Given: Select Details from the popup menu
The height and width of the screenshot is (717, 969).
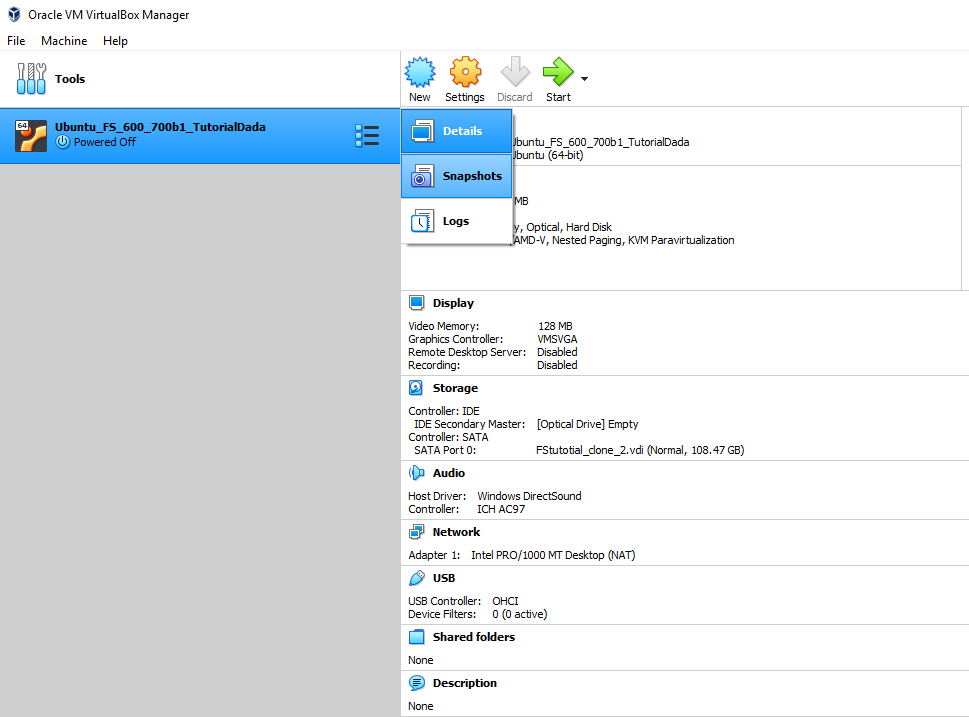Looking at the screenshot, I should click(x=457, y=131).
